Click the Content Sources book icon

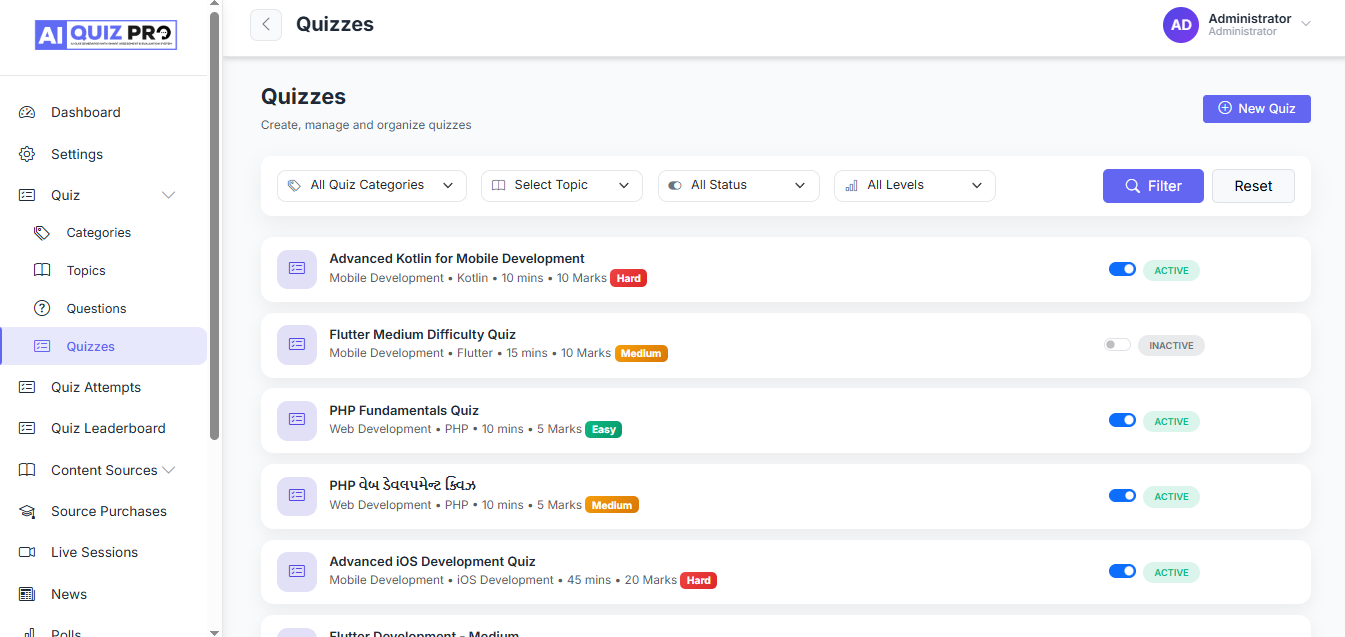[x=27, y=470]
